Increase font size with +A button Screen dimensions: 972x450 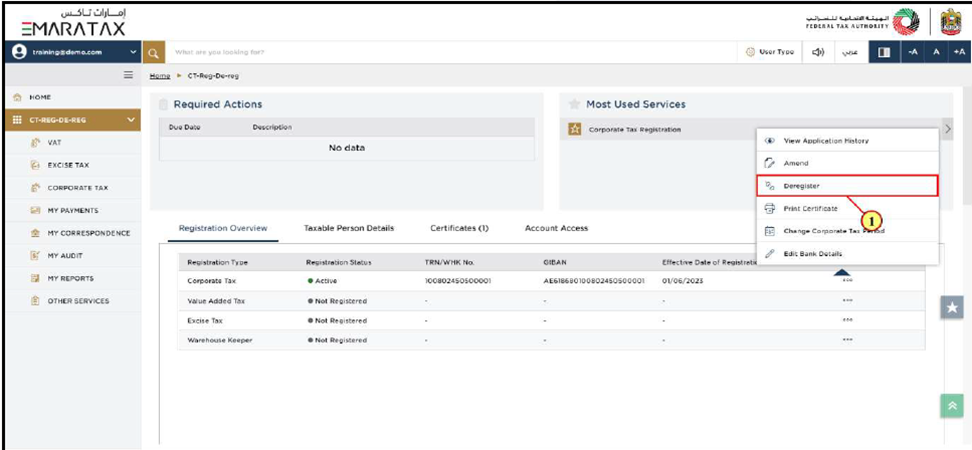959,52
